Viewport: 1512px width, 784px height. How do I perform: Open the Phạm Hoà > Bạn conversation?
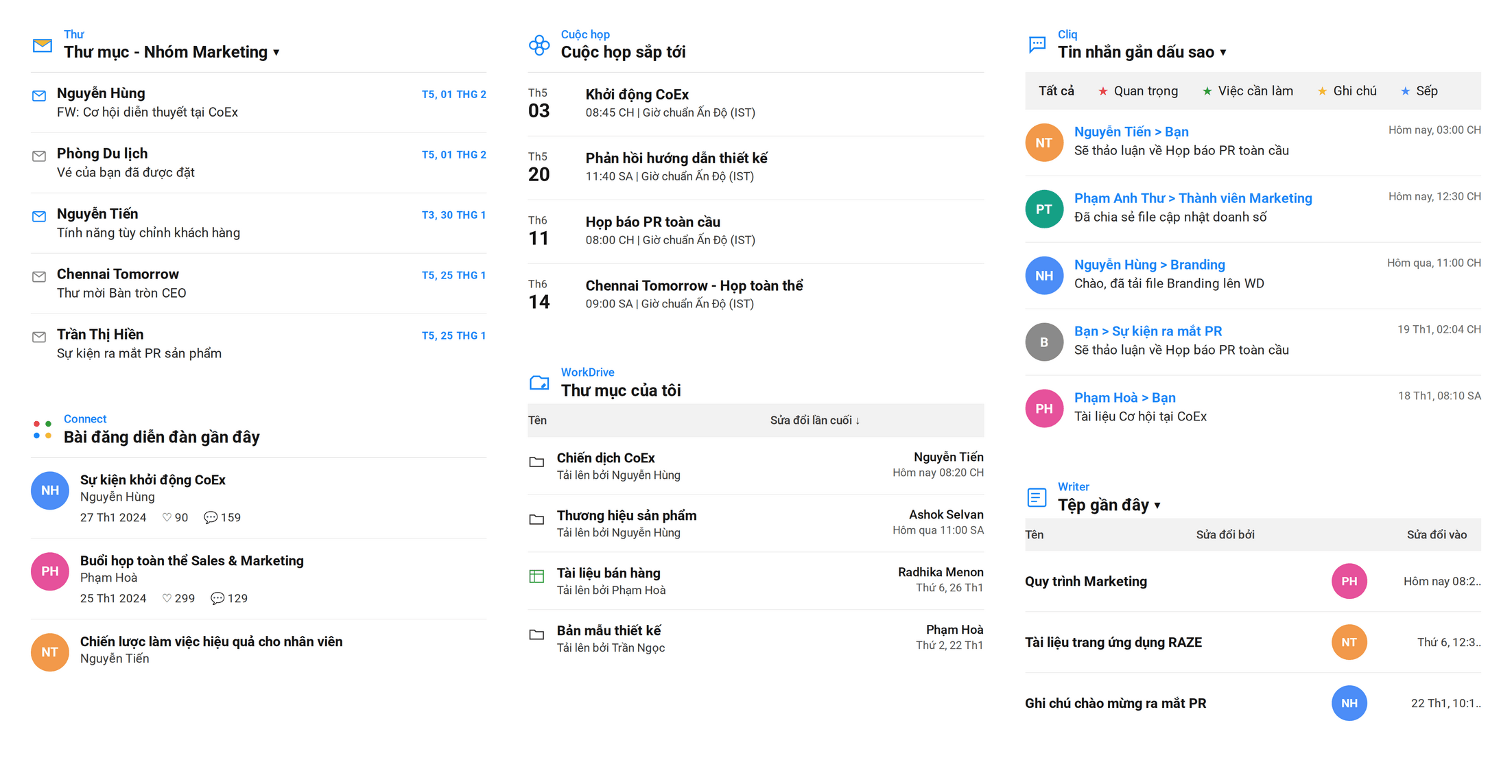(1125, 398)
